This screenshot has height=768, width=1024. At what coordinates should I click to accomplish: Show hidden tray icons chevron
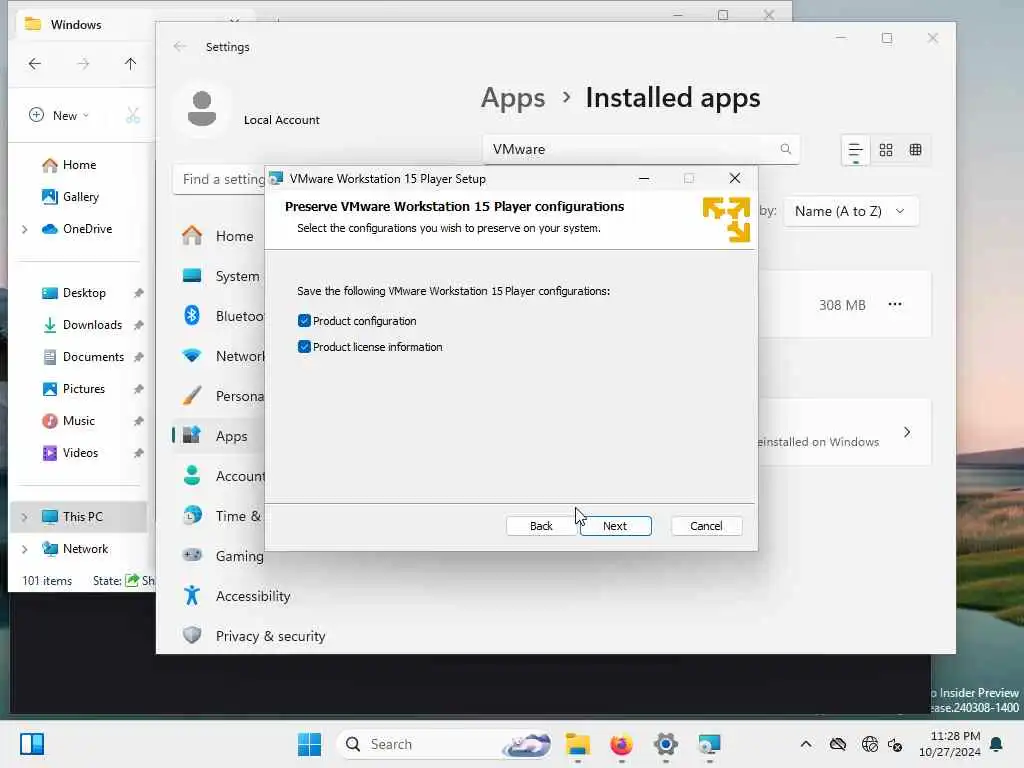806,744
